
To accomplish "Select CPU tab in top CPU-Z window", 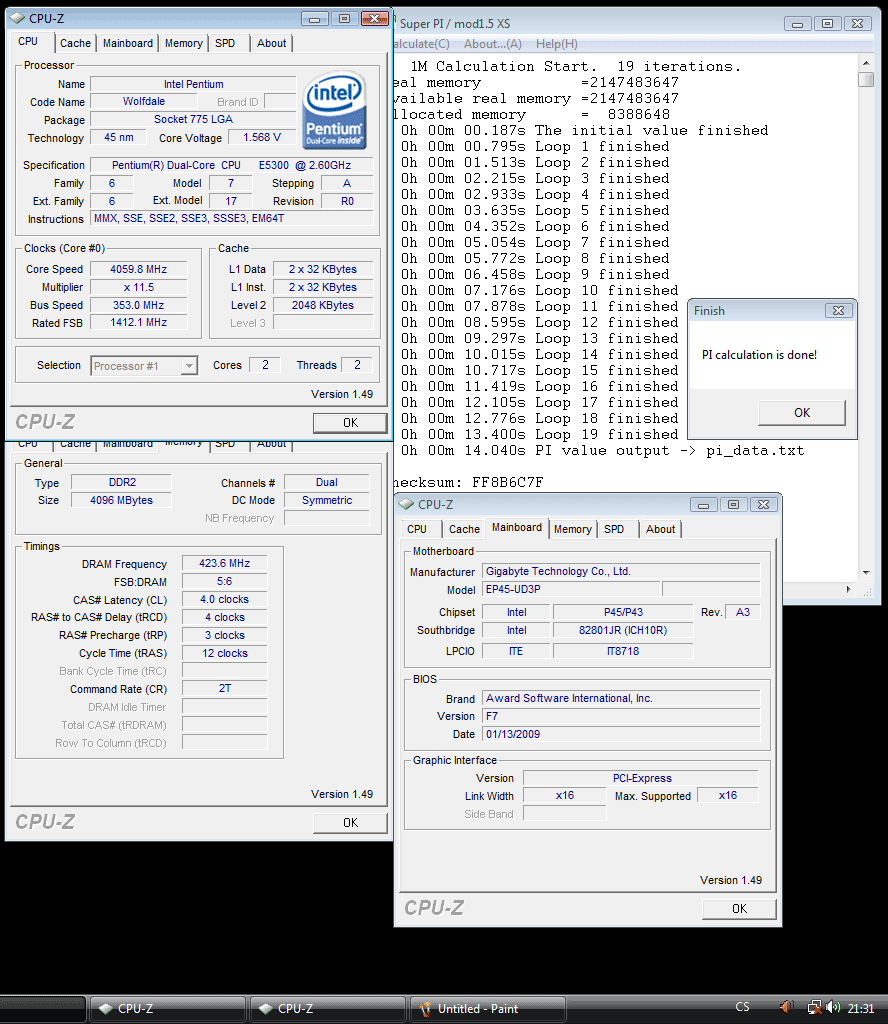I will 28,41.
